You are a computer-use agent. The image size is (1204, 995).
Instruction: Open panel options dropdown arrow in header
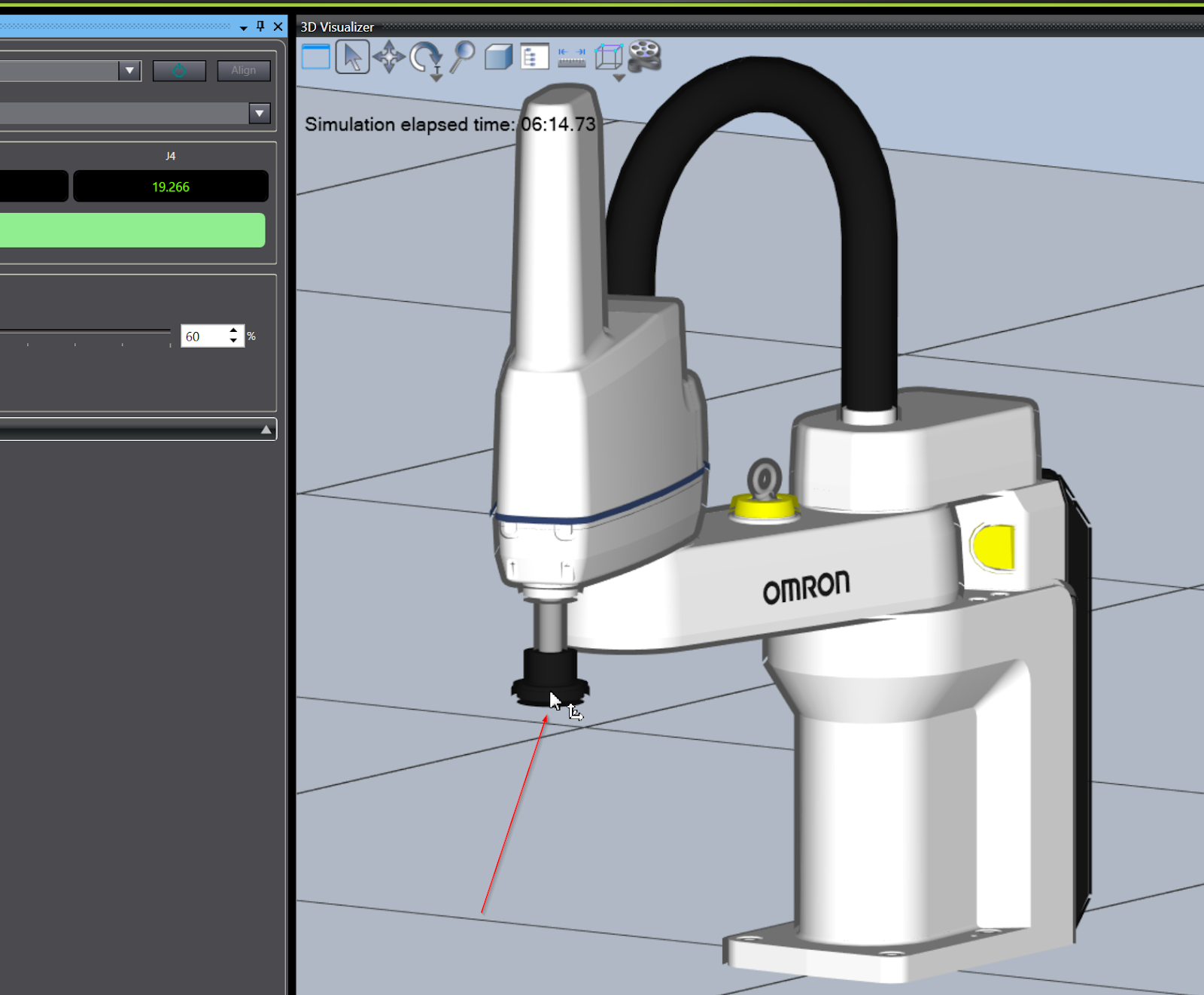[244, 28]
